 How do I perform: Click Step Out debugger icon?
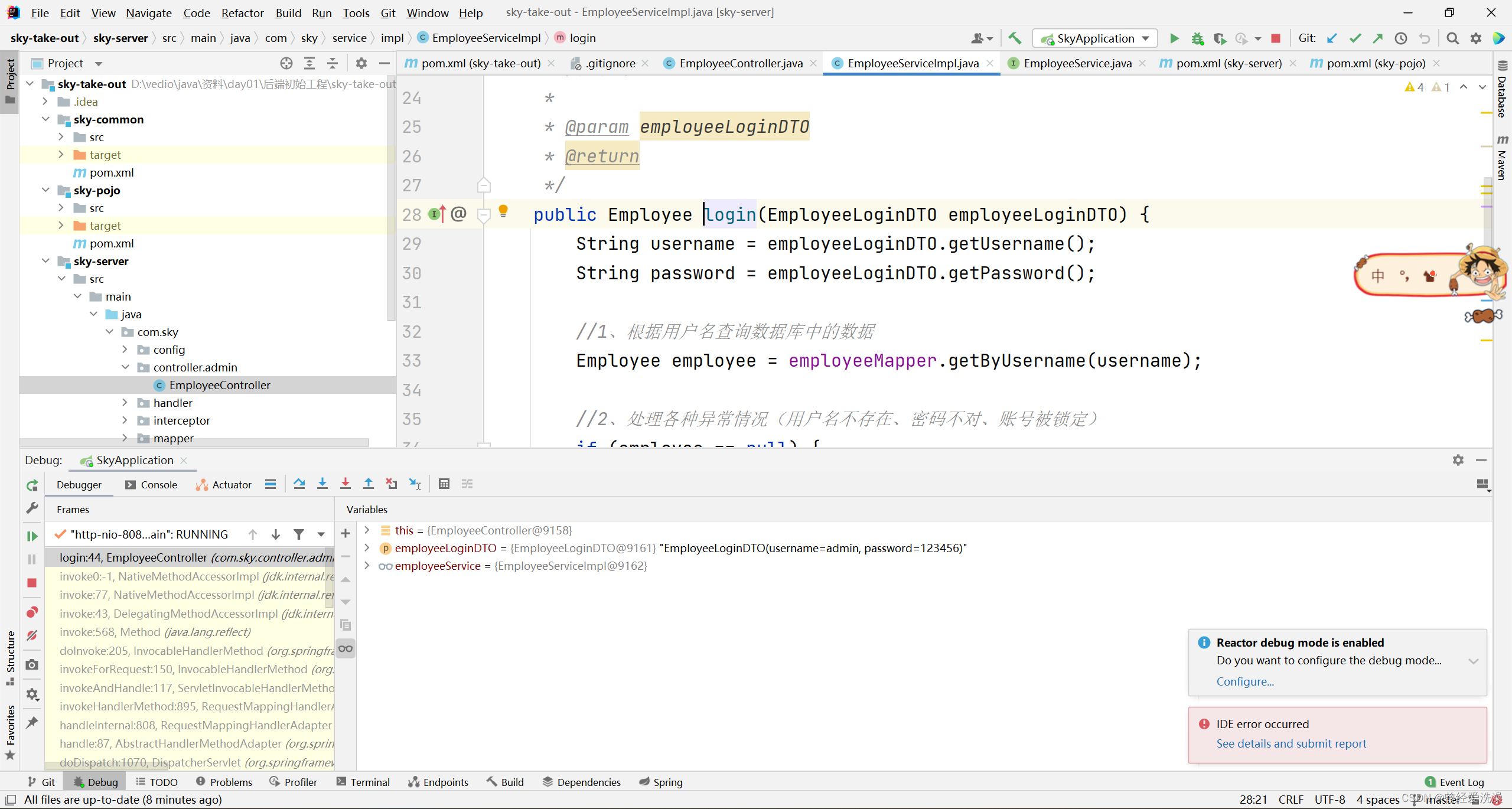[368, 484]
